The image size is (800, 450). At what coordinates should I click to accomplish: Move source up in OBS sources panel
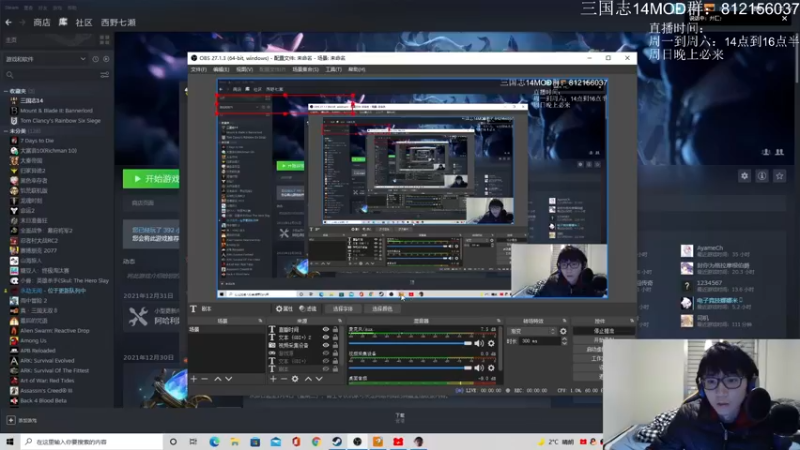308,379
